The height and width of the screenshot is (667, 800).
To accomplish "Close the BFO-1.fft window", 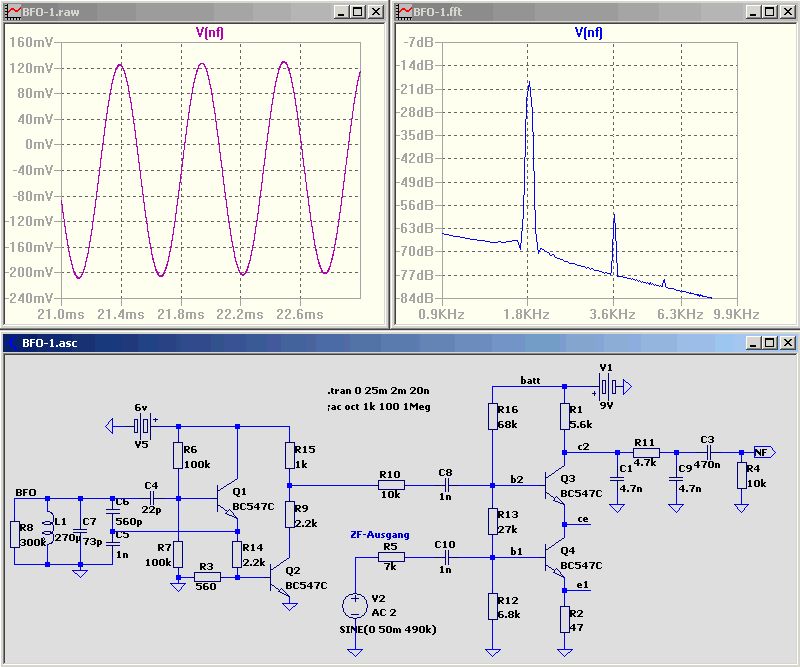I will (x=787, y=12).
